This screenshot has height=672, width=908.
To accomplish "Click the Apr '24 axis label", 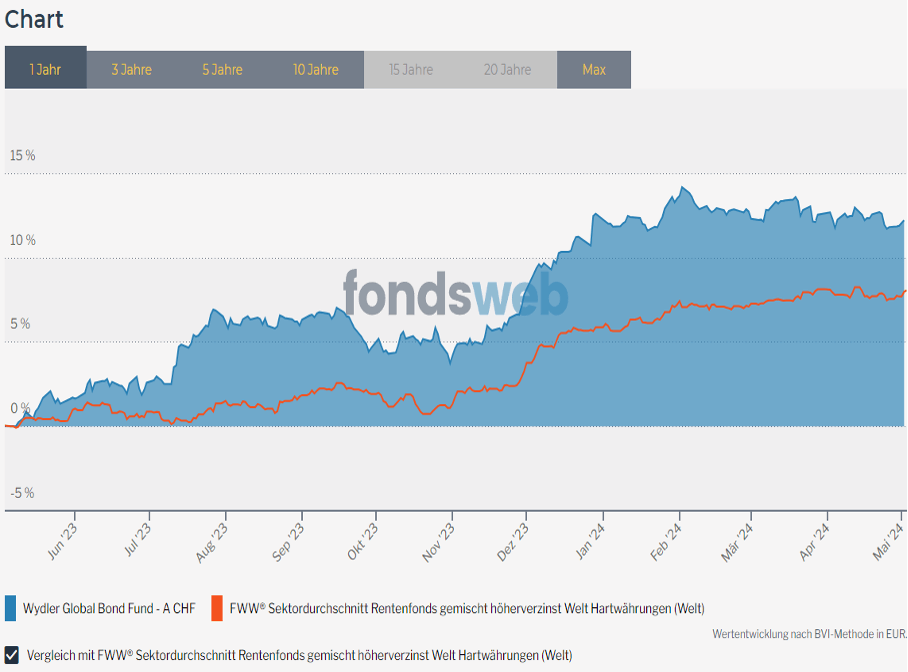I will point(814,542).
